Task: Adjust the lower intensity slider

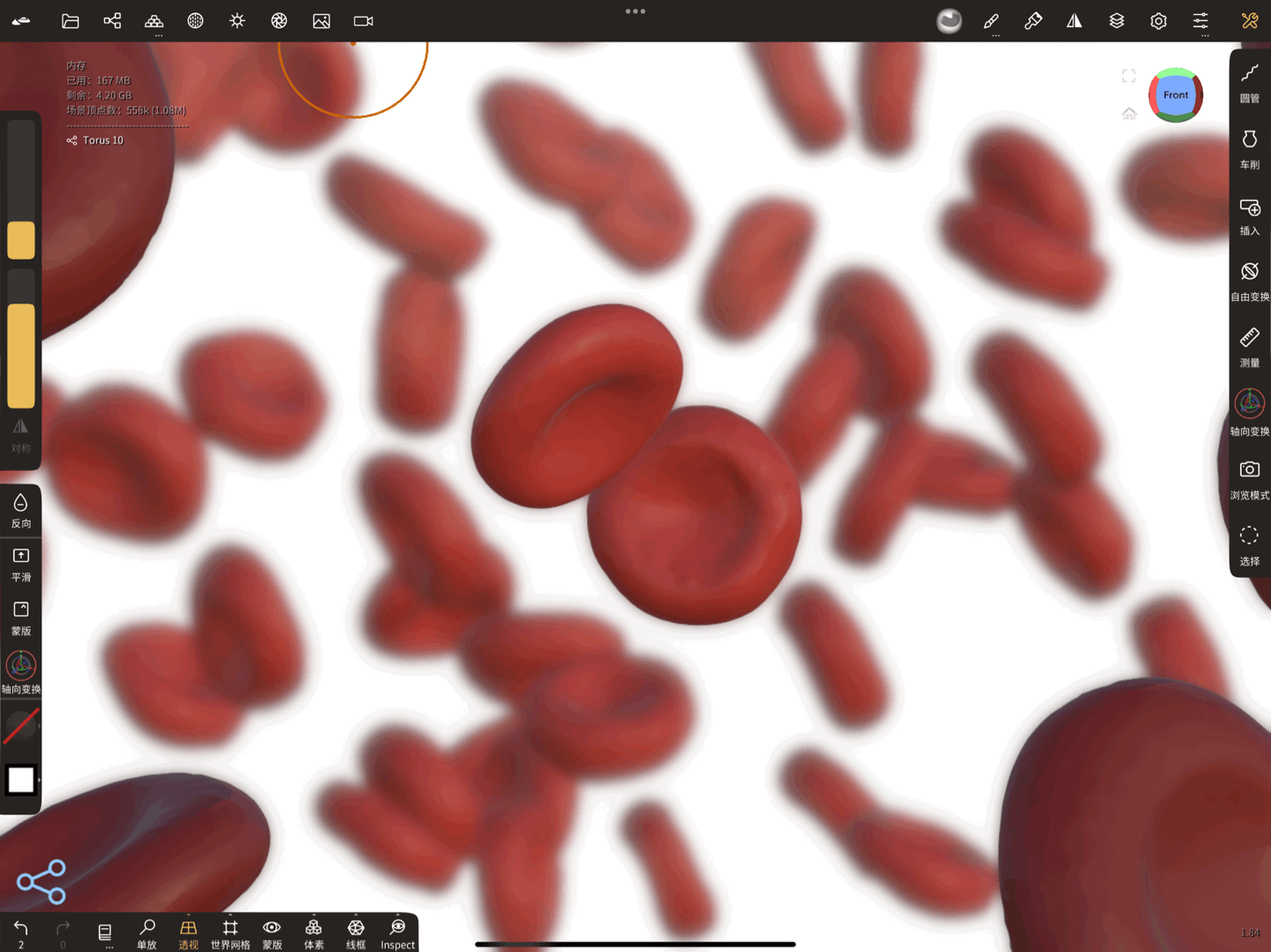Action: pyautogui.click(x=21, y=340)
